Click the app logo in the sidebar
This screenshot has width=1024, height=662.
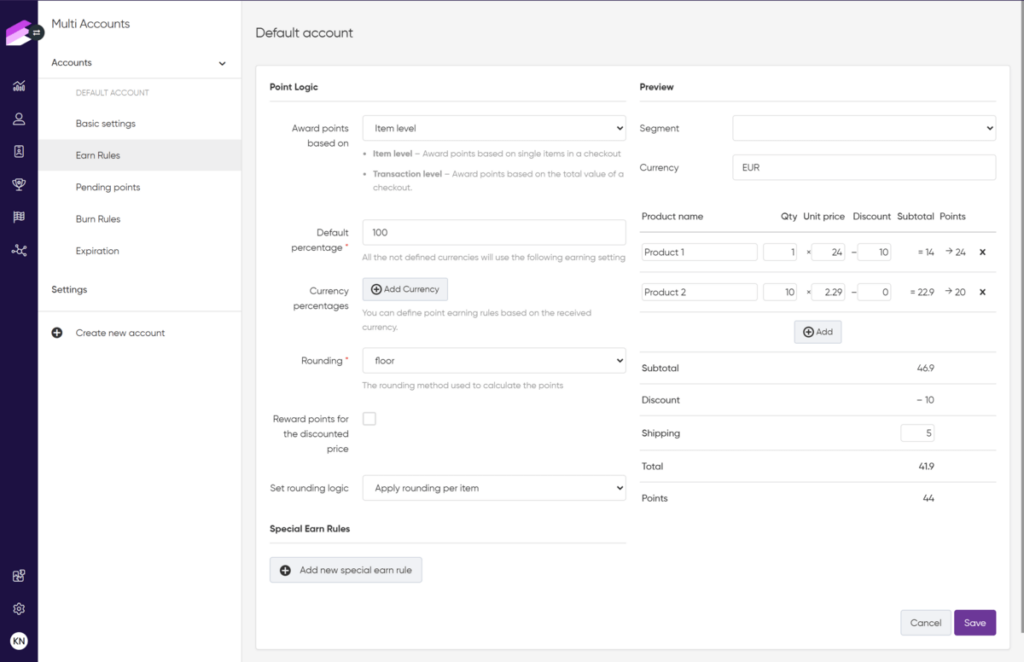point(19,33)
